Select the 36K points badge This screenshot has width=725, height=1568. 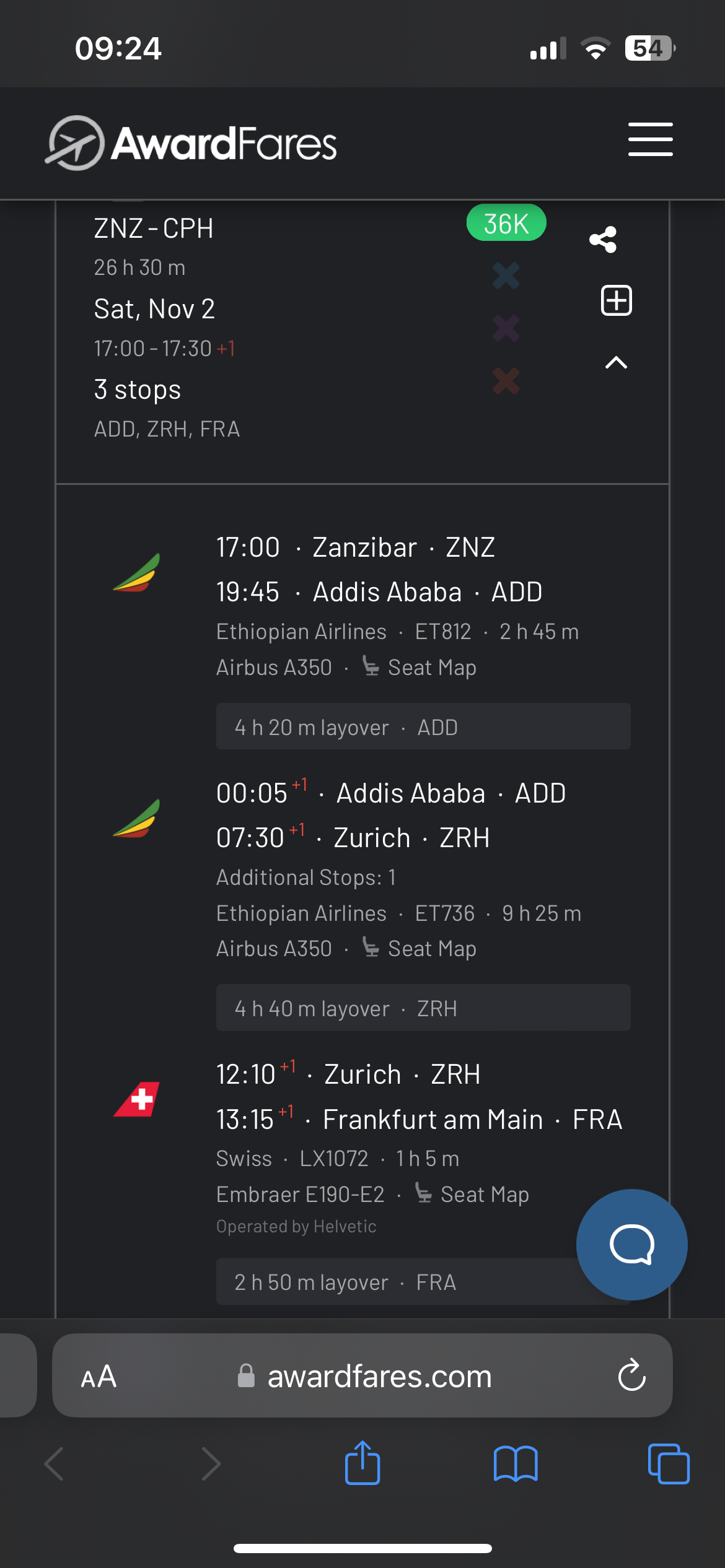(506, 223)
